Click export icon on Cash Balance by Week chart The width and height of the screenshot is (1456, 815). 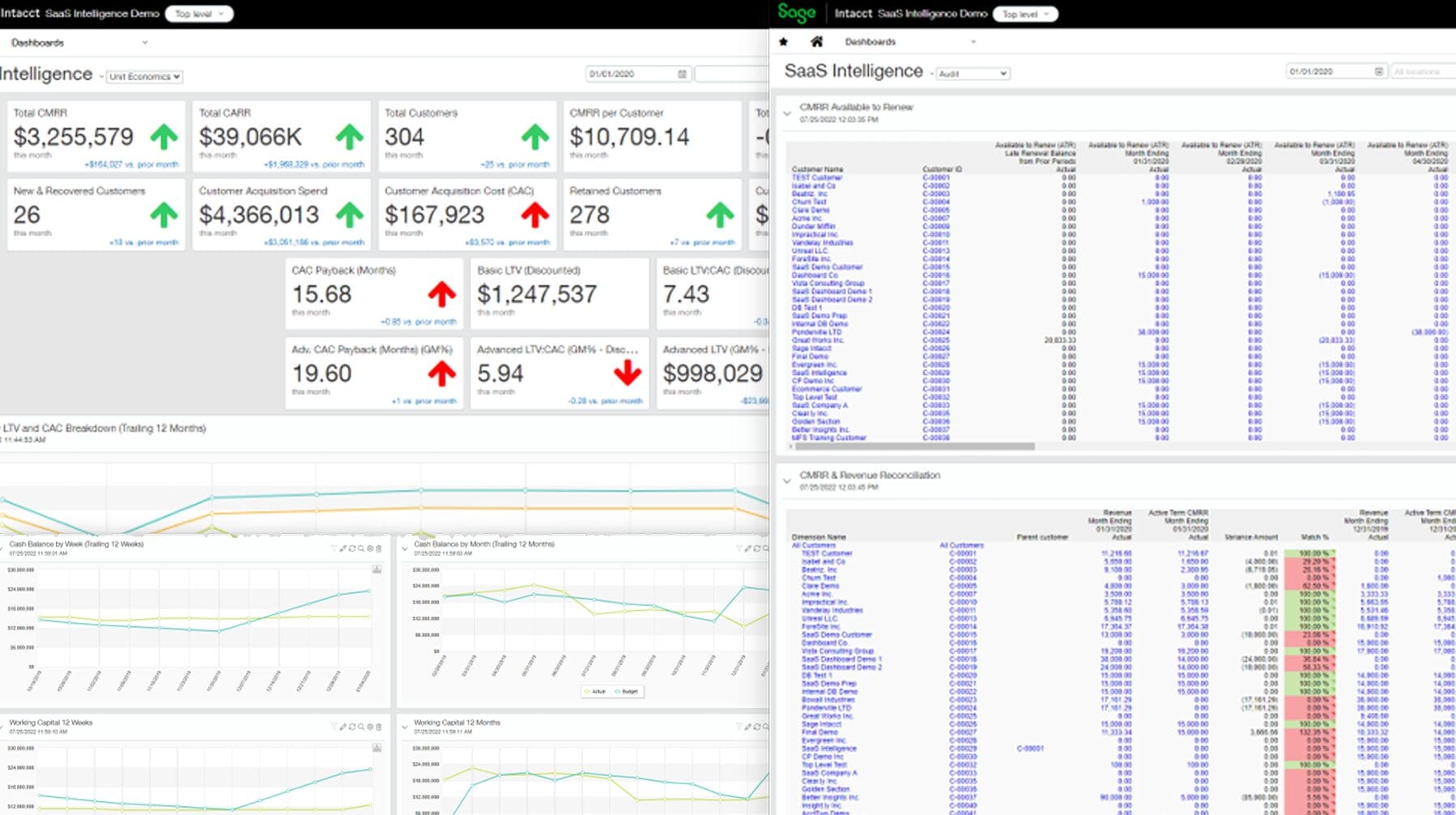pos(377,570)
